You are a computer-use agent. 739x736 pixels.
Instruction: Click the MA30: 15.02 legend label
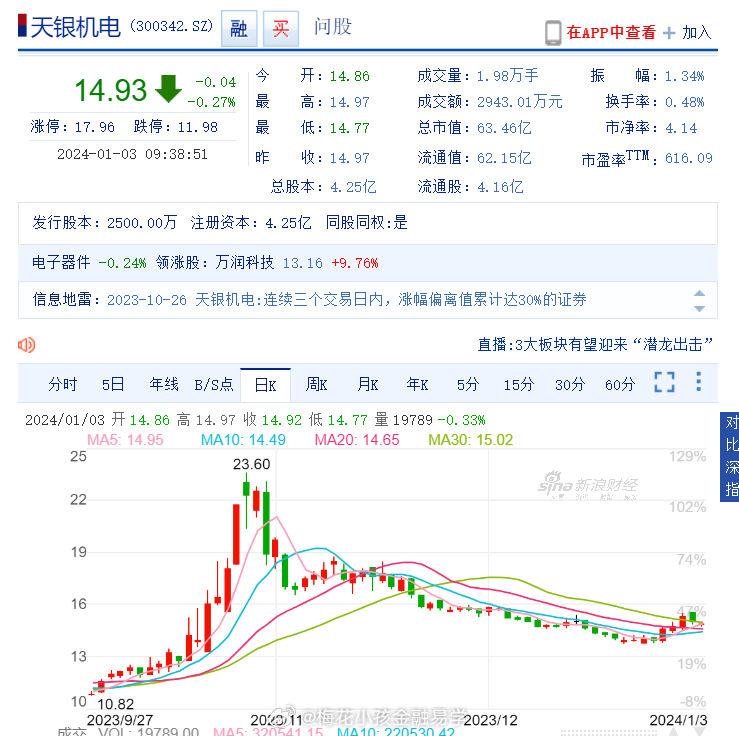coord(470,440)
